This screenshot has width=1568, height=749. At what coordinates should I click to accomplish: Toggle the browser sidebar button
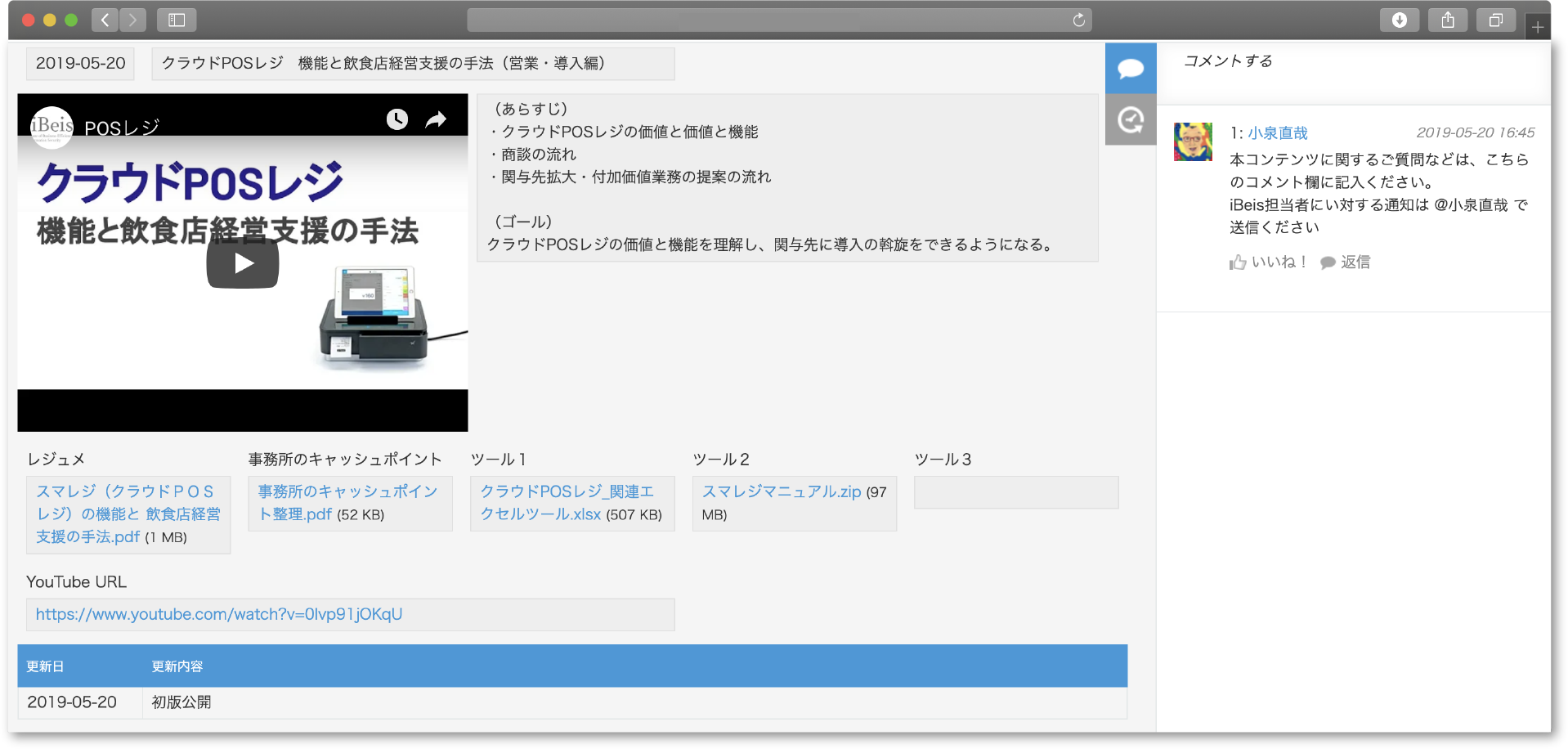click(x=177, y=20)
